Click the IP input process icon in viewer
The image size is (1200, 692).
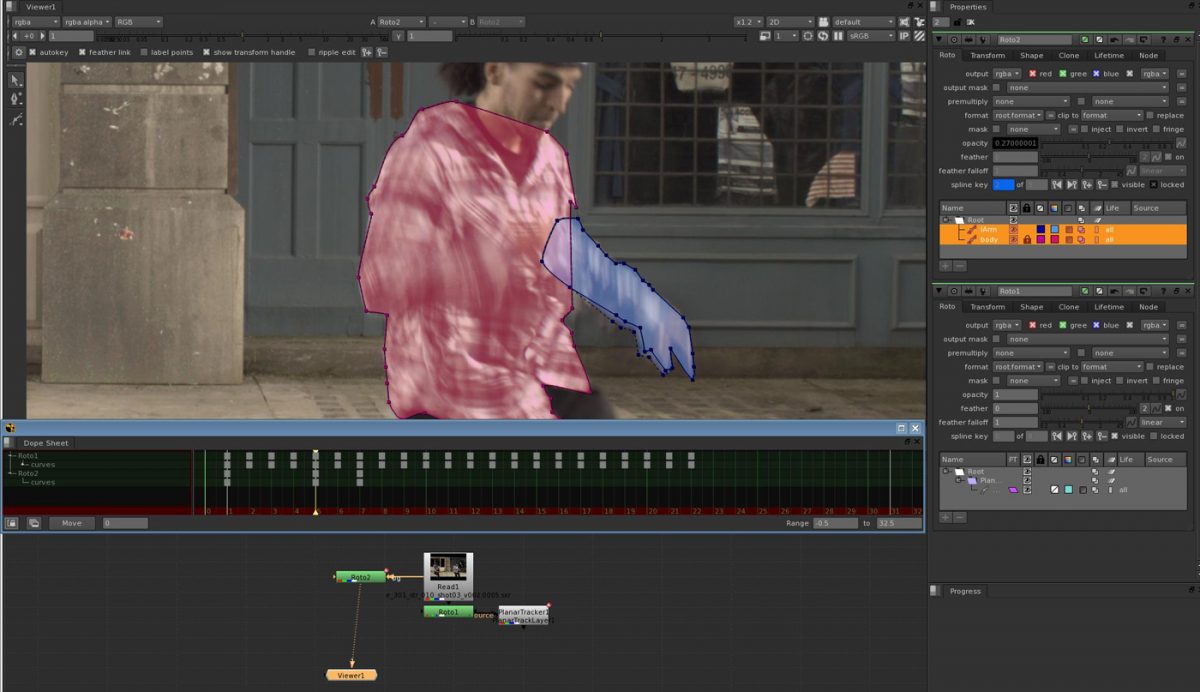904,36
